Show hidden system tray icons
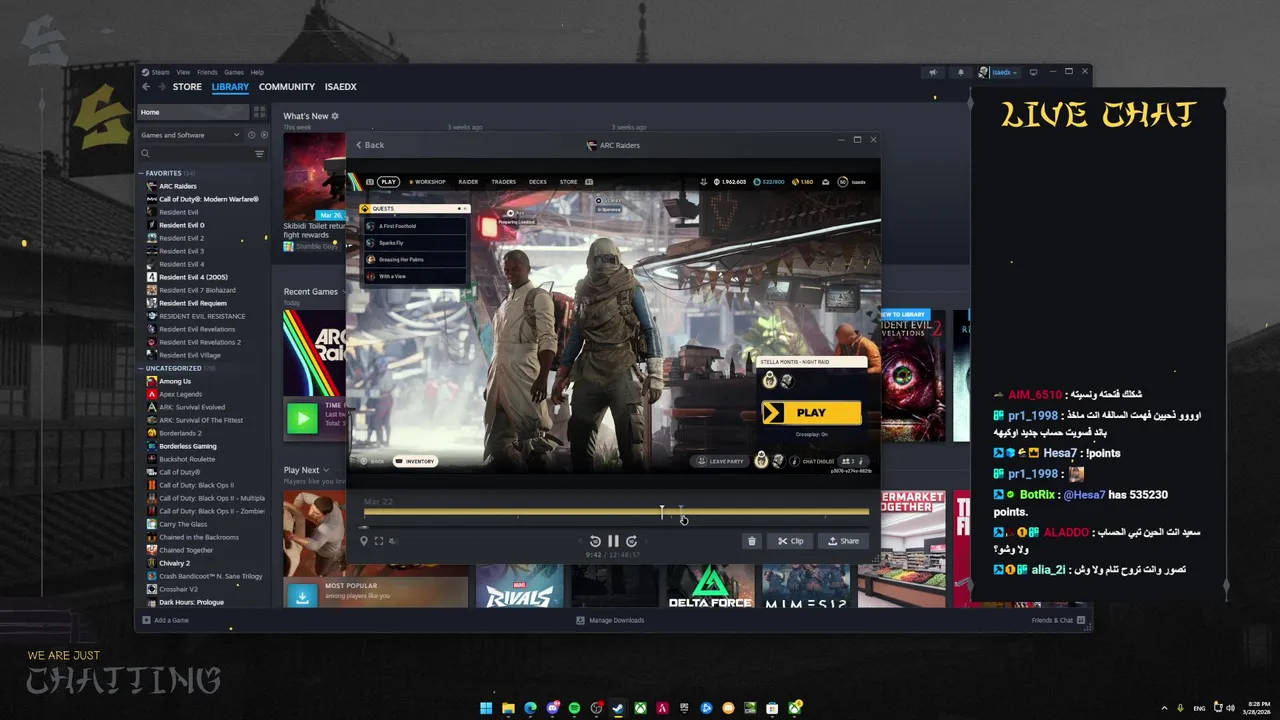This screenshot has height=720, width=1280. [1164, 708]
